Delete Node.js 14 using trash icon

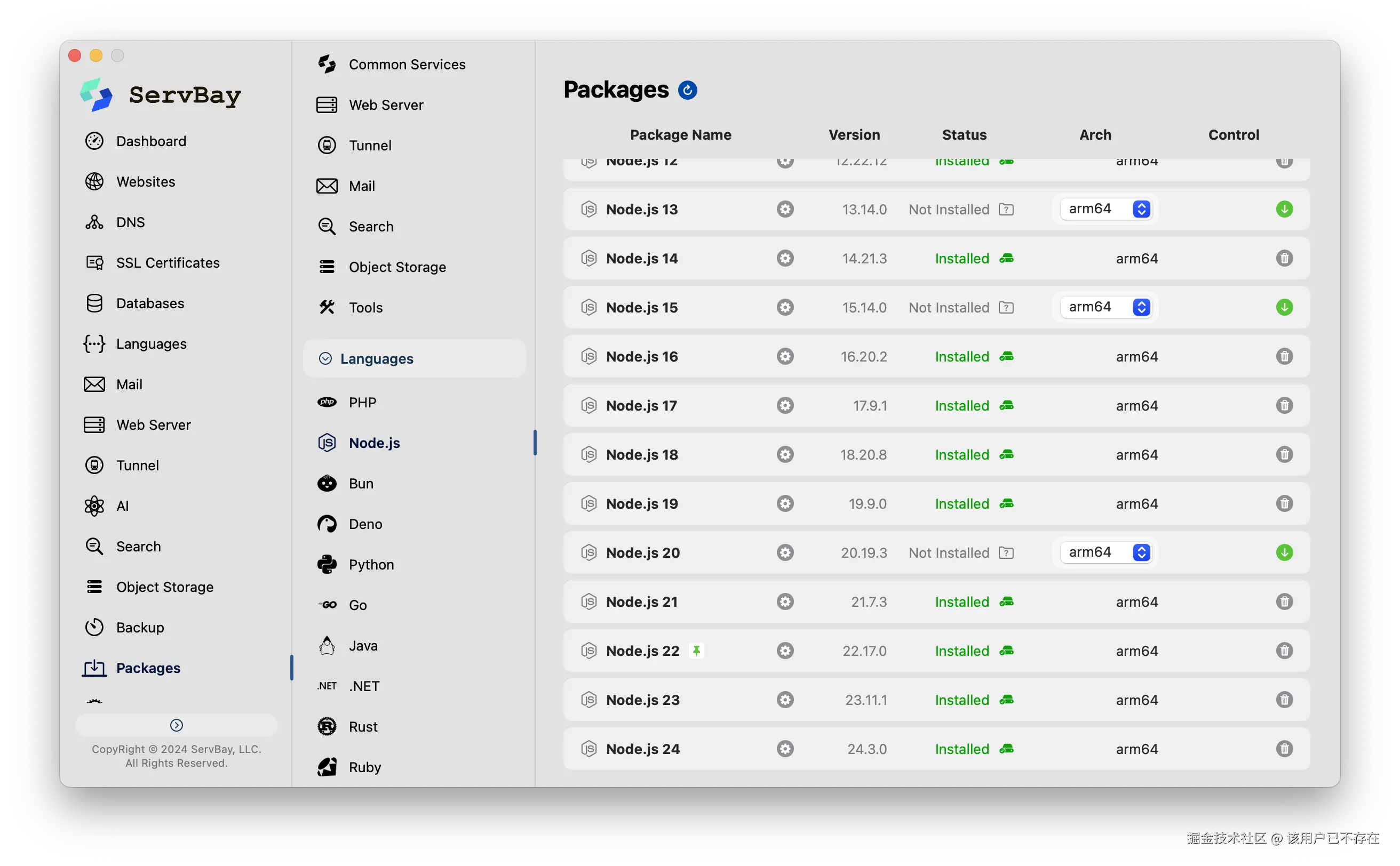1284,258
